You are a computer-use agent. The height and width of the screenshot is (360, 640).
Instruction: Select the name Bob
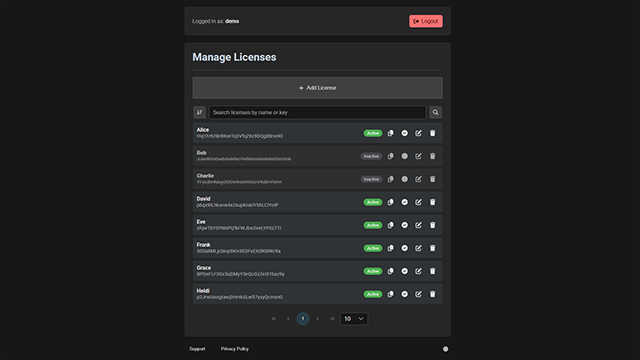tap(202, 153)
